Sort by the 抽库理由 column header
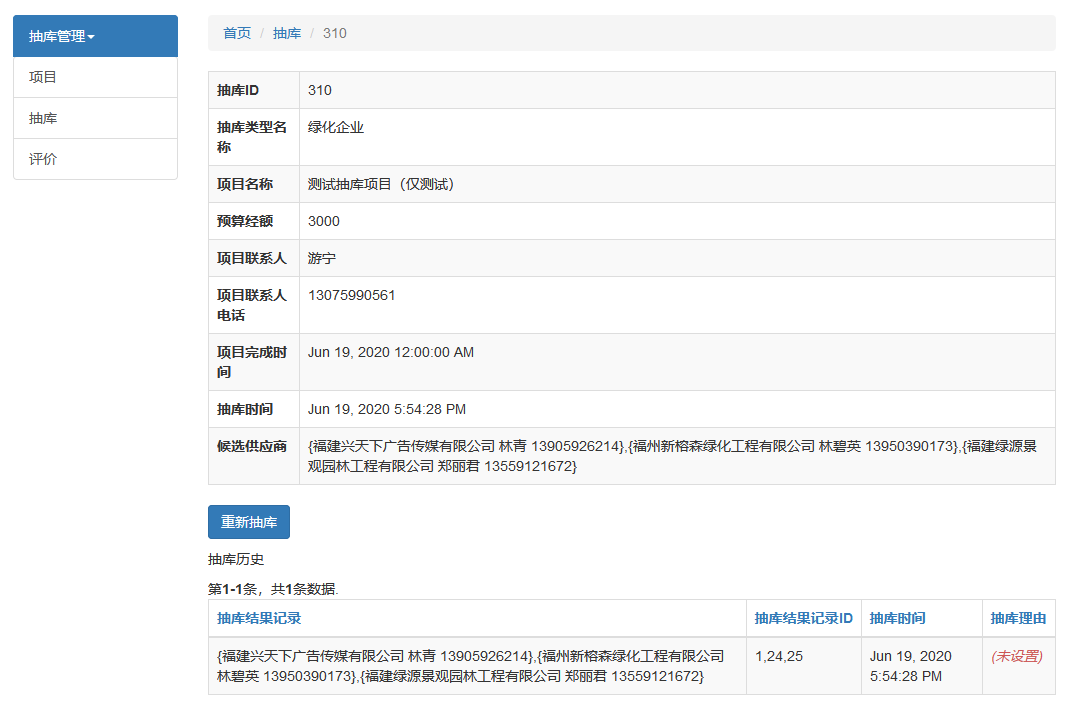This screenshot has height=716, width=1076. tap(1018, 618)
